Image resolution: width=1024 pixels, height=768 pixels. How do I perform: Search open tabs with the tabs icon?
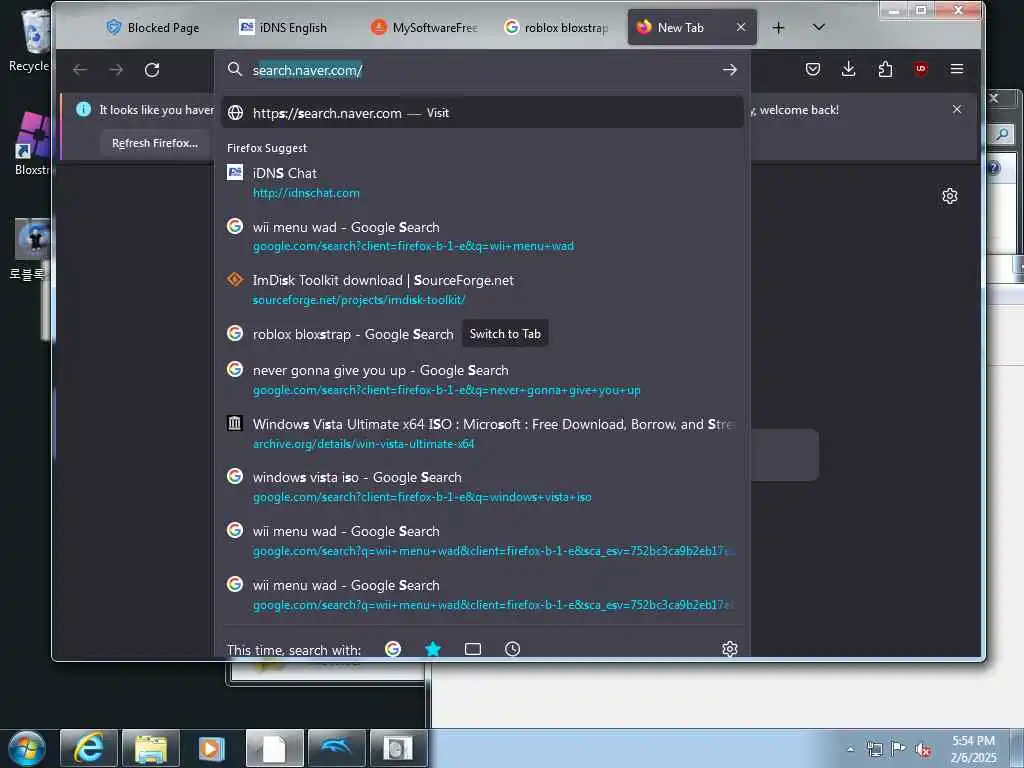473,648
